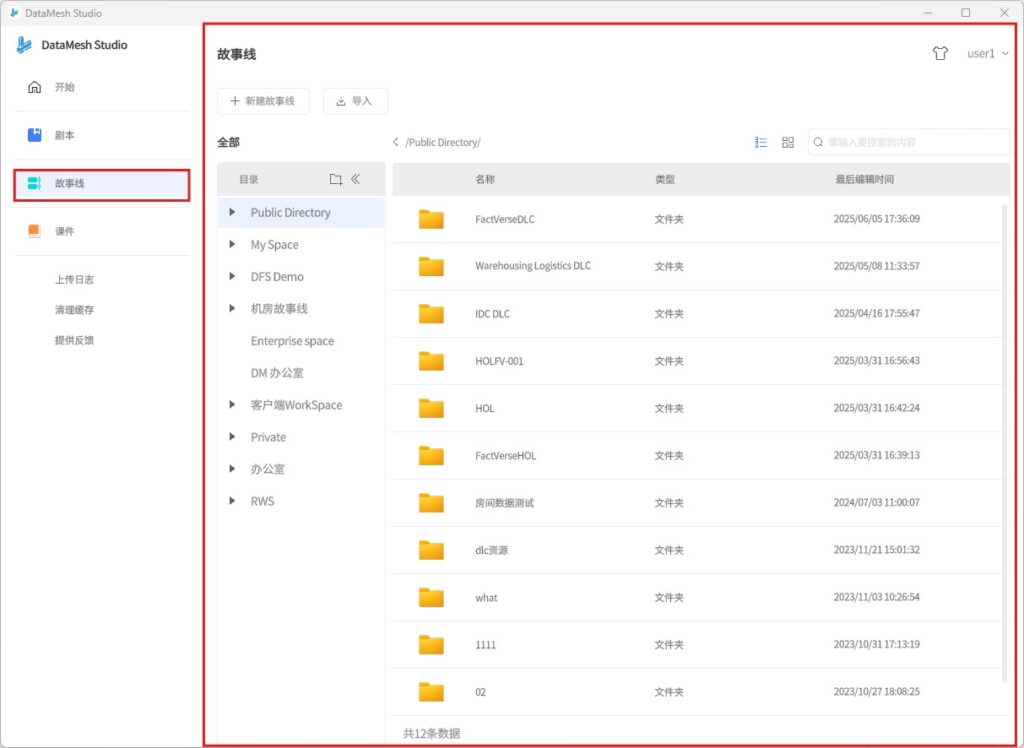
Task: Expand the Public Directory tree node
Action: coord(233,212)
